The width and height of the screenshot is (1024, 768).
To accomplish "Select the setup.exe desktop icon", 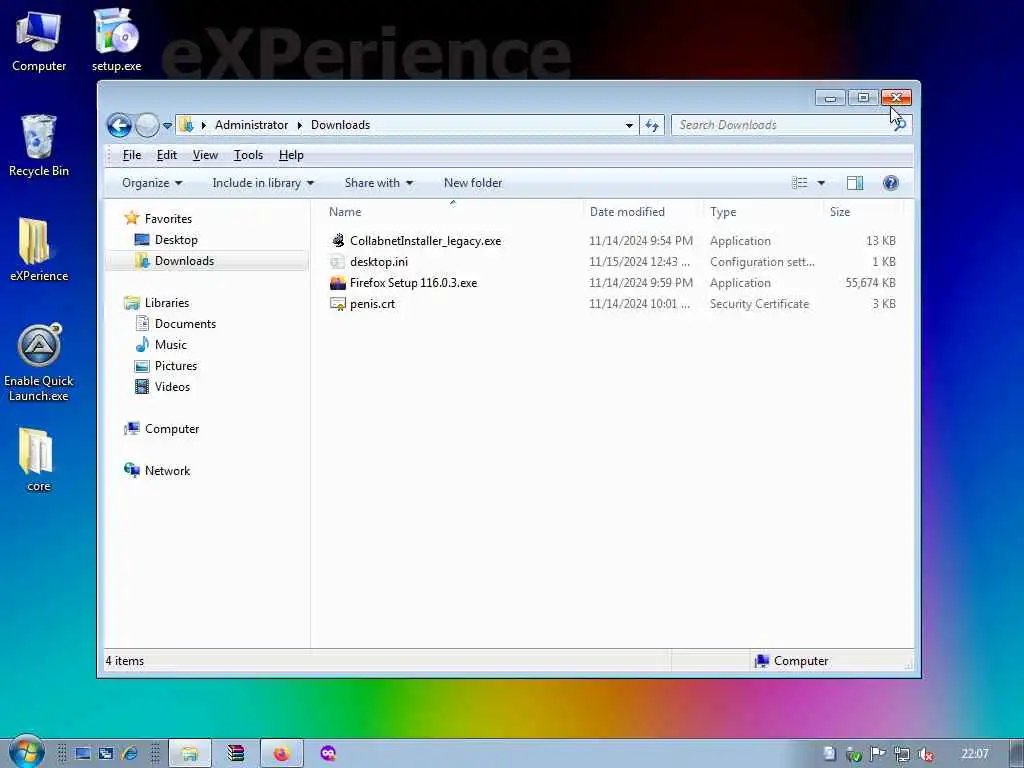I will tap(116, 40).
